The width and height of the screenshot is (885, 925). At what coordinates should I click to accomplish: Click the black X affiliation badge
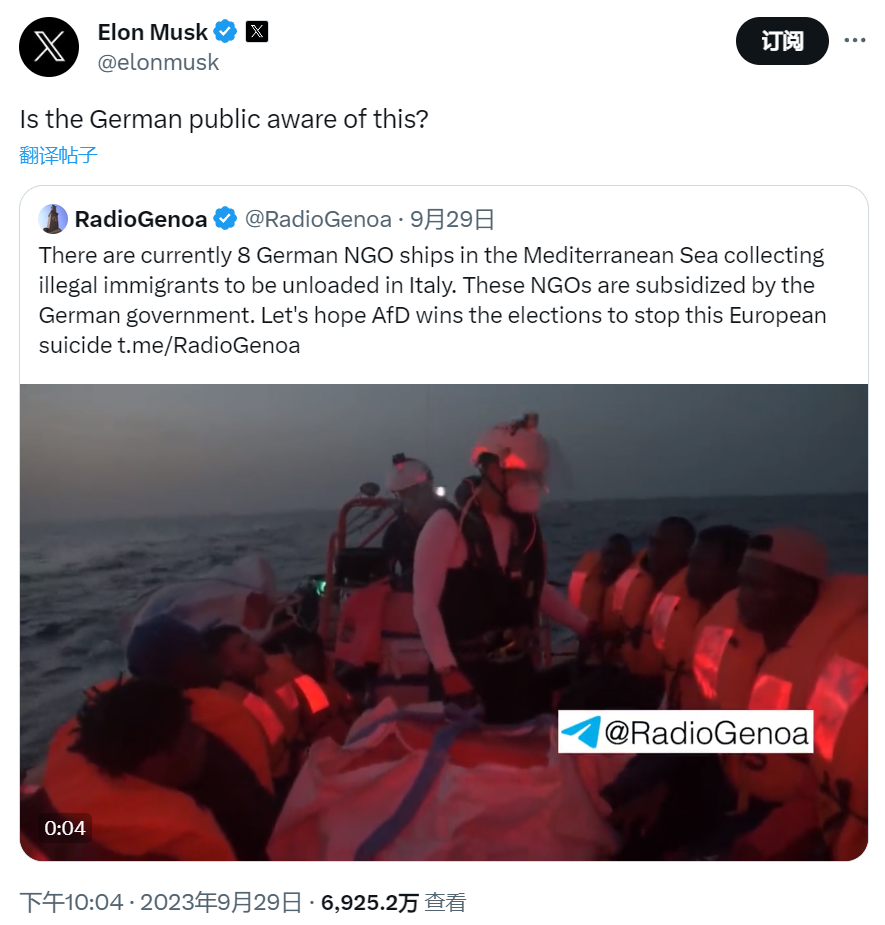(257, 31)
